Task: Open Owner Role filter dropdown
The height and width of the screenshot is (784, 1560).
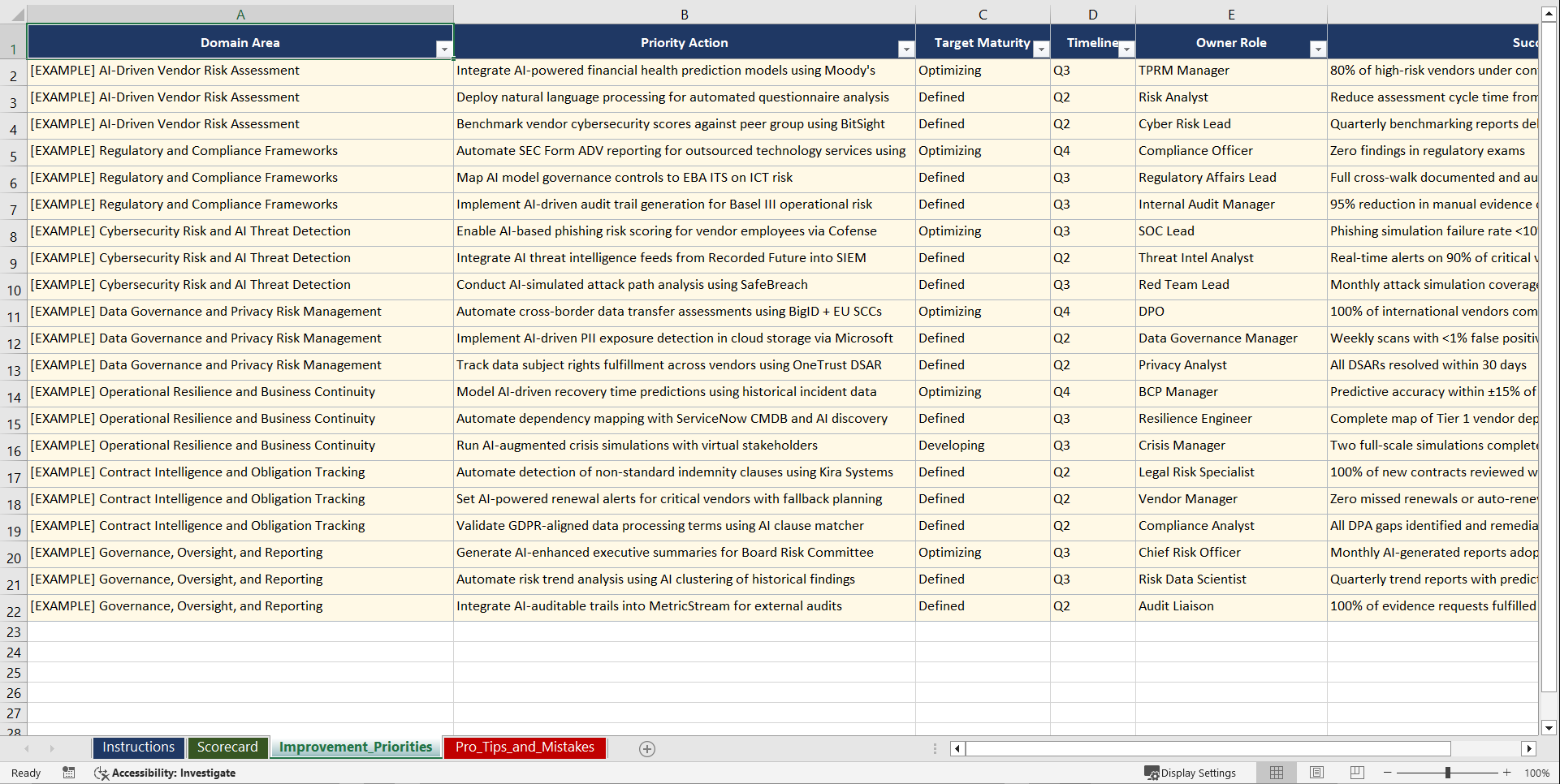Action: coord(1317,50)
